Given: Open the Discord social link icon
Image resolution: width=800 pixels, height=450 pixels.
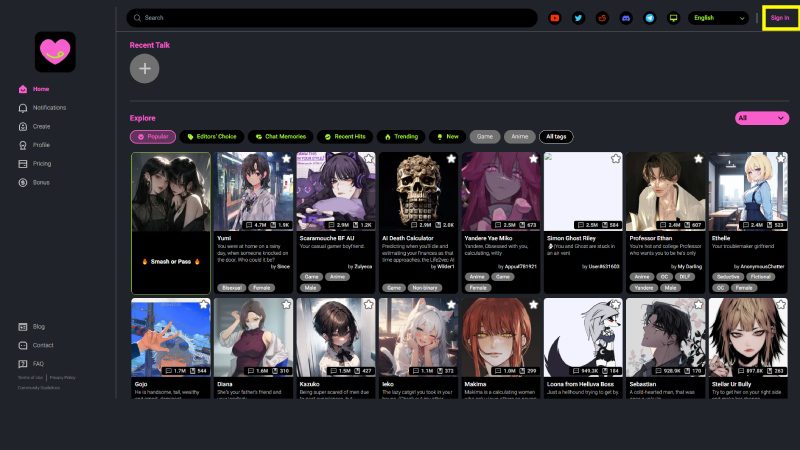Looking at the screenshot, I should pyautogui.click(x=626, y=18).
